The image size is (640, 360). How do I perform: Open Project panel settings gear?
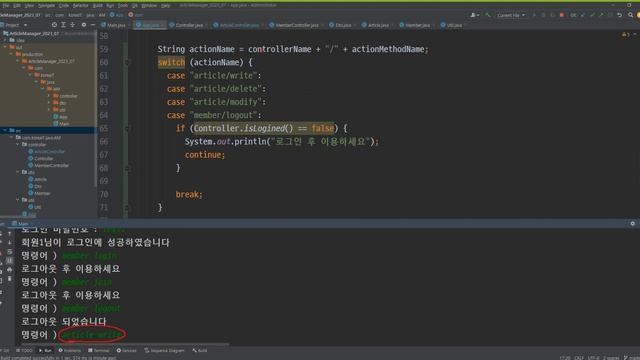84,25
